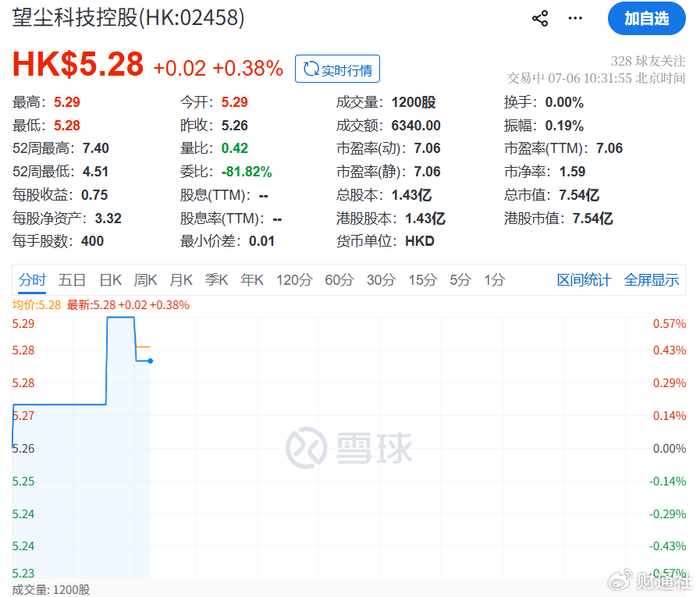Select the 15分 interval tab
The height and width of the screenshot is (597, 700).
click(x=423, y=280)
